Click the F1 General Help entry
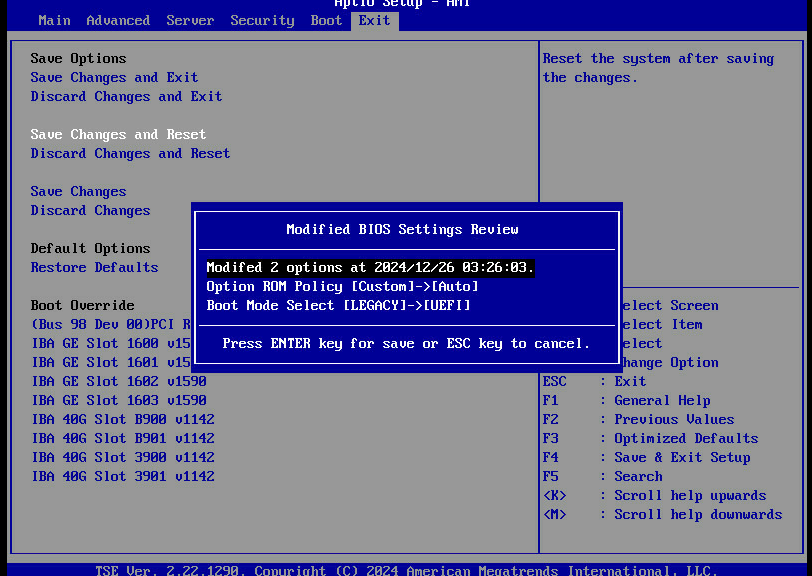Screen dimensions: 812x576 click(x=627, y=400)
